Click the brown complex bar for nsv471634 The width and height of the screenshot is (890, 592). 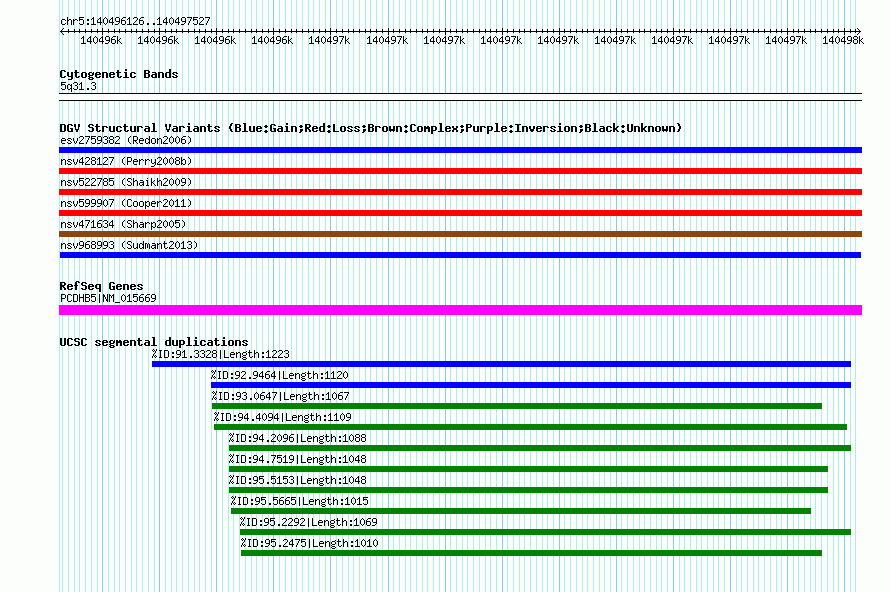(x=460, y=234)
